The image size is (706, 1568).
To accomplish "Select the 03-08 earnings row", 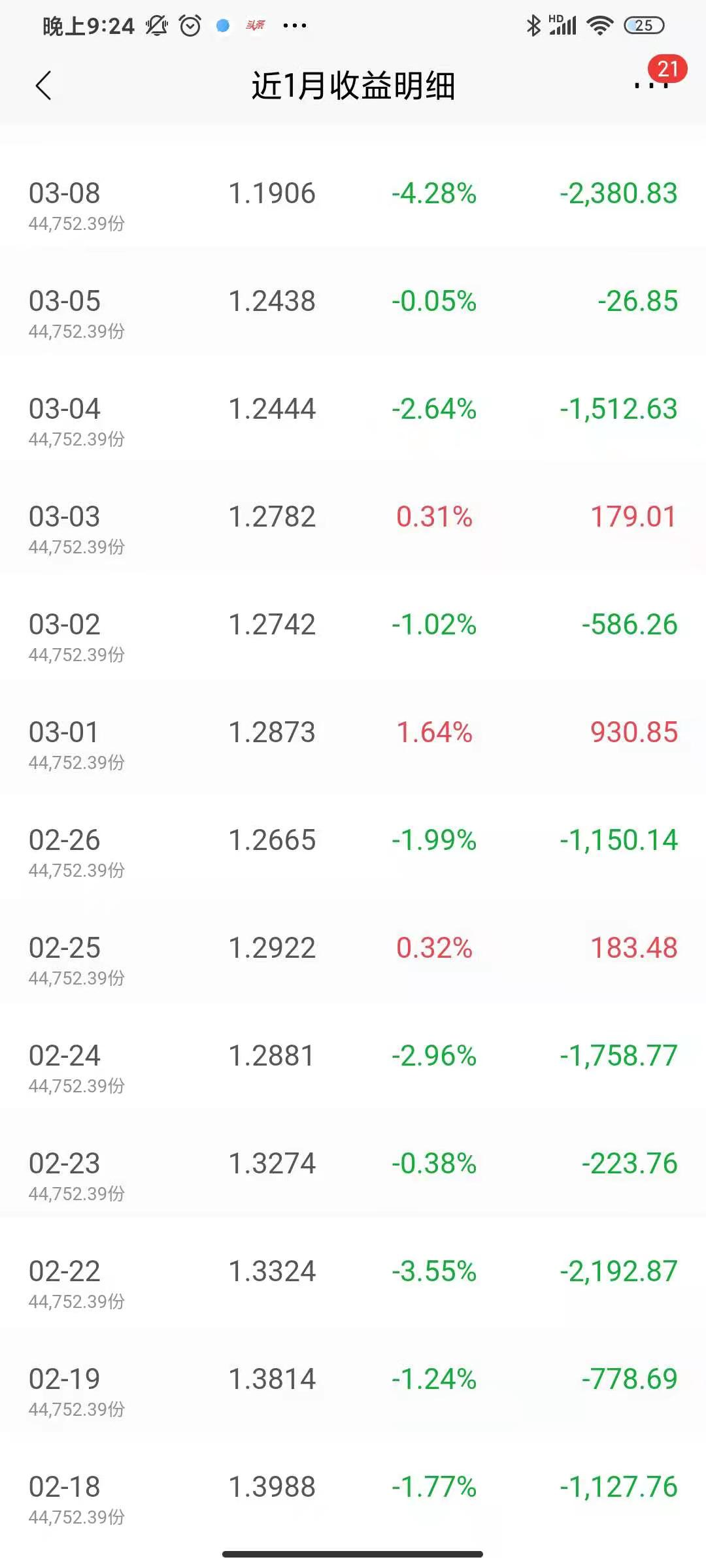I will click(353, 204).
